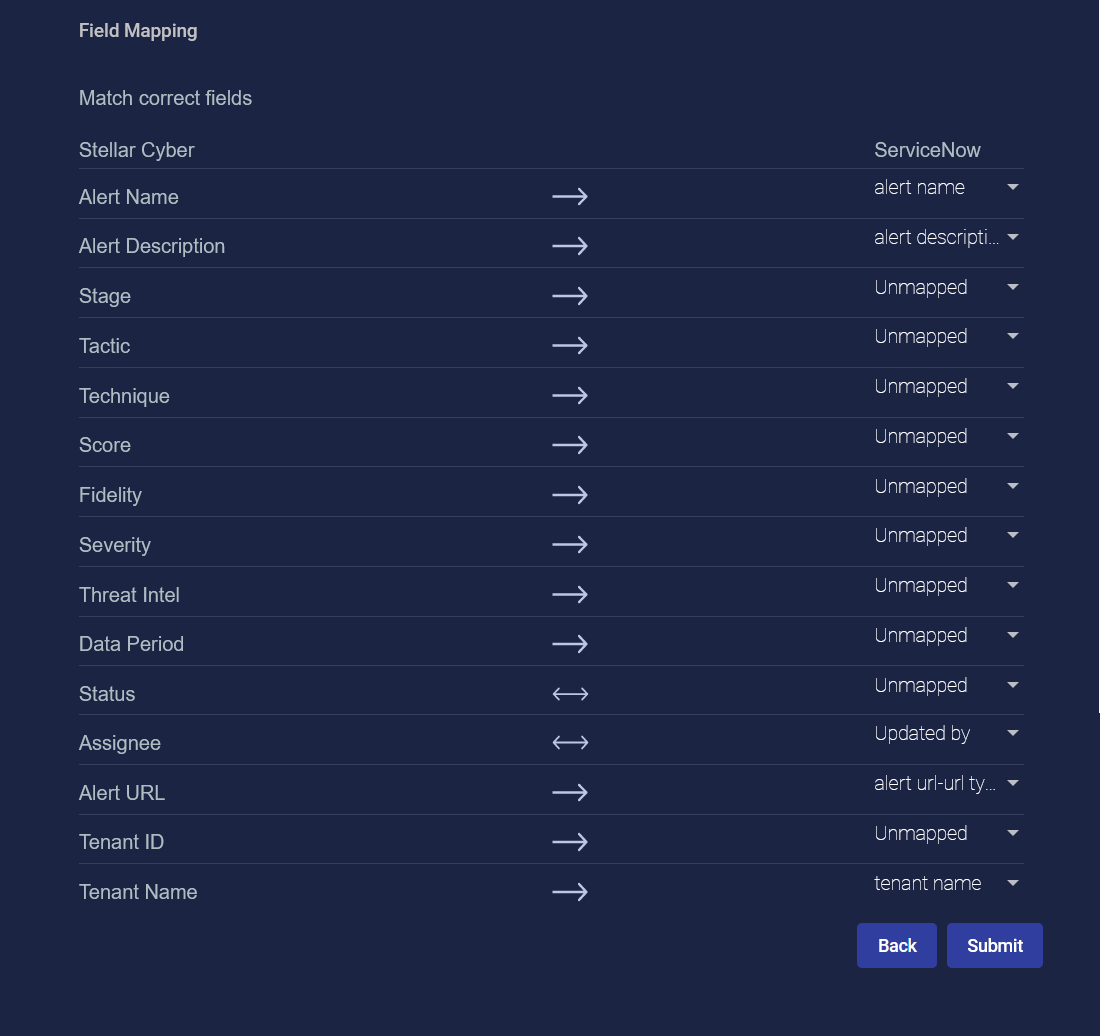Submit the field mapping
Viewport: 1100px width, 1036px height.
click(x=994, y=946)
